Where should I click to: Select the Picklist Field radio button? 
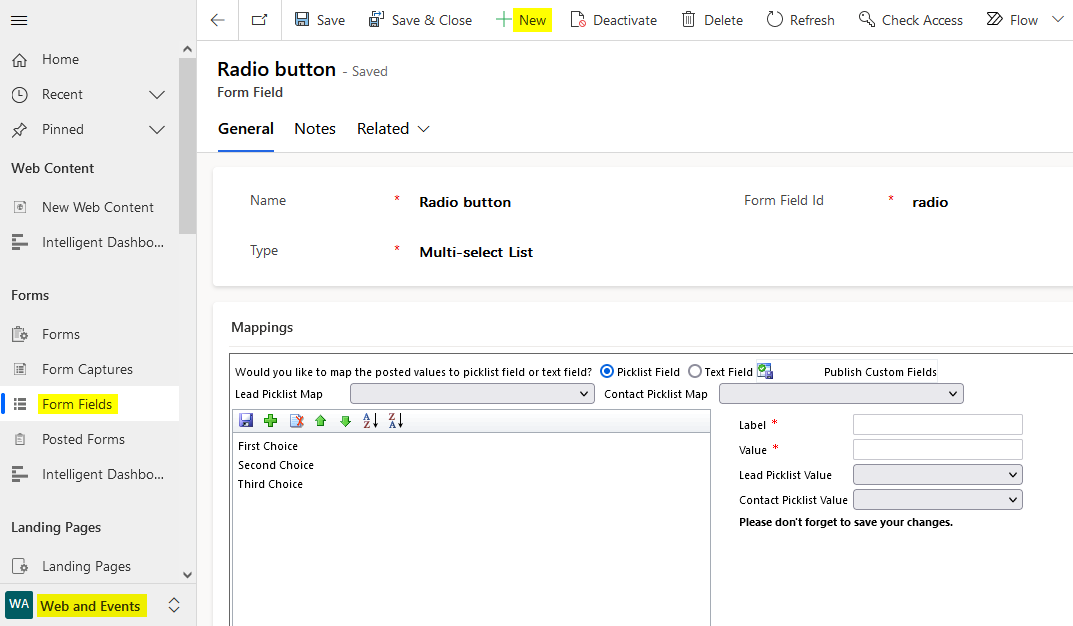pos(607,371)
